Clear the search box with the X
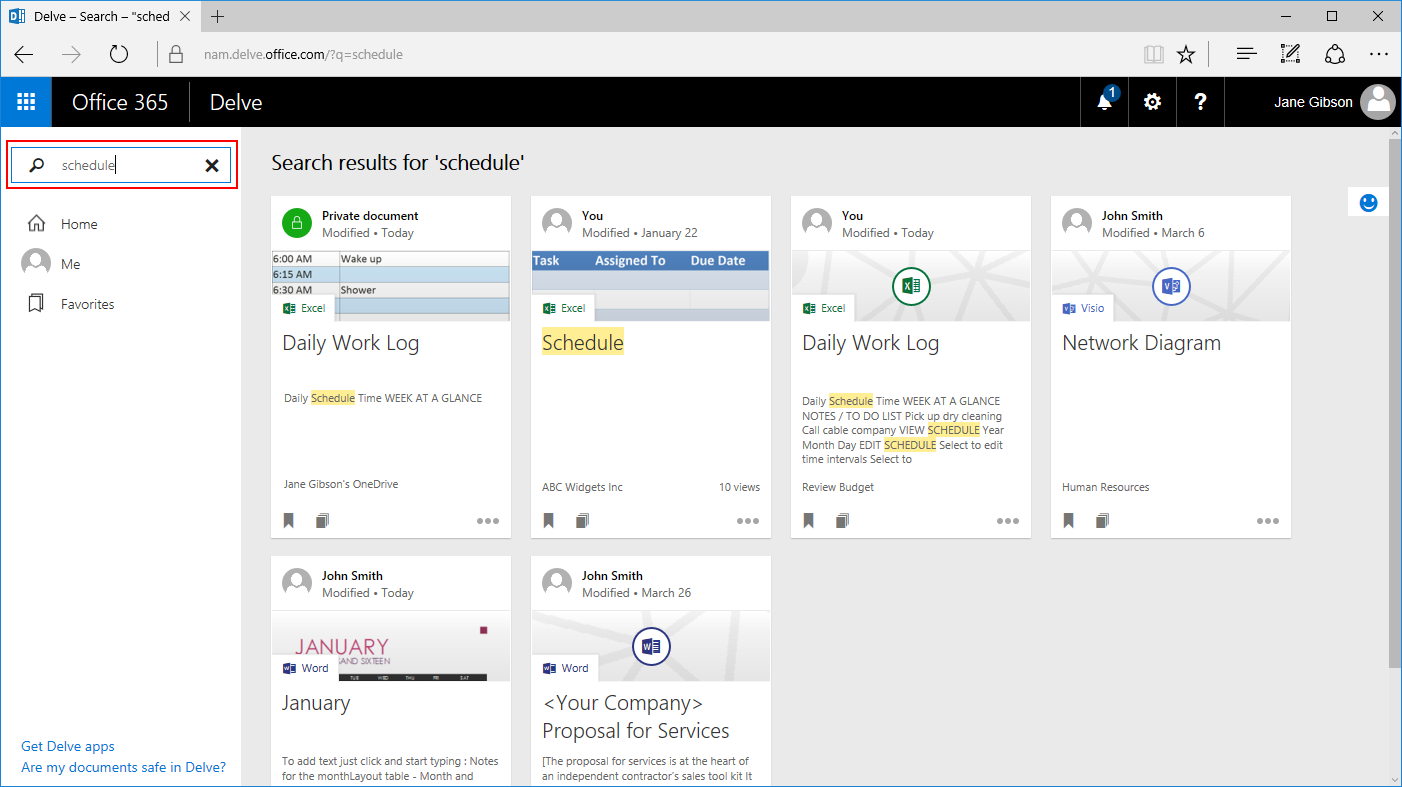This screenshot has width=1402, height=787. 212,166
